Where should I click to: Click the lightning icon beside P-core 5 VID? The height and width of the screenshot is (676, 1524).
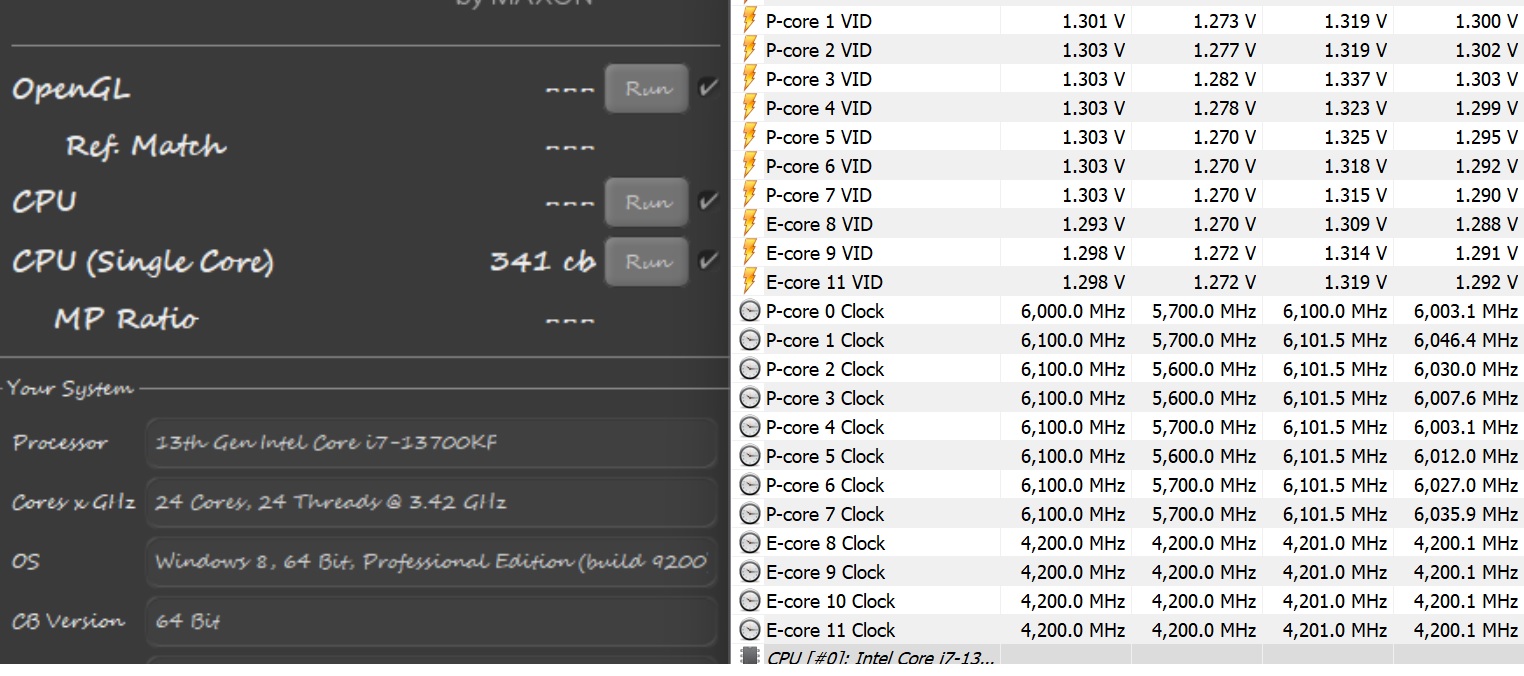coord(749,137)
